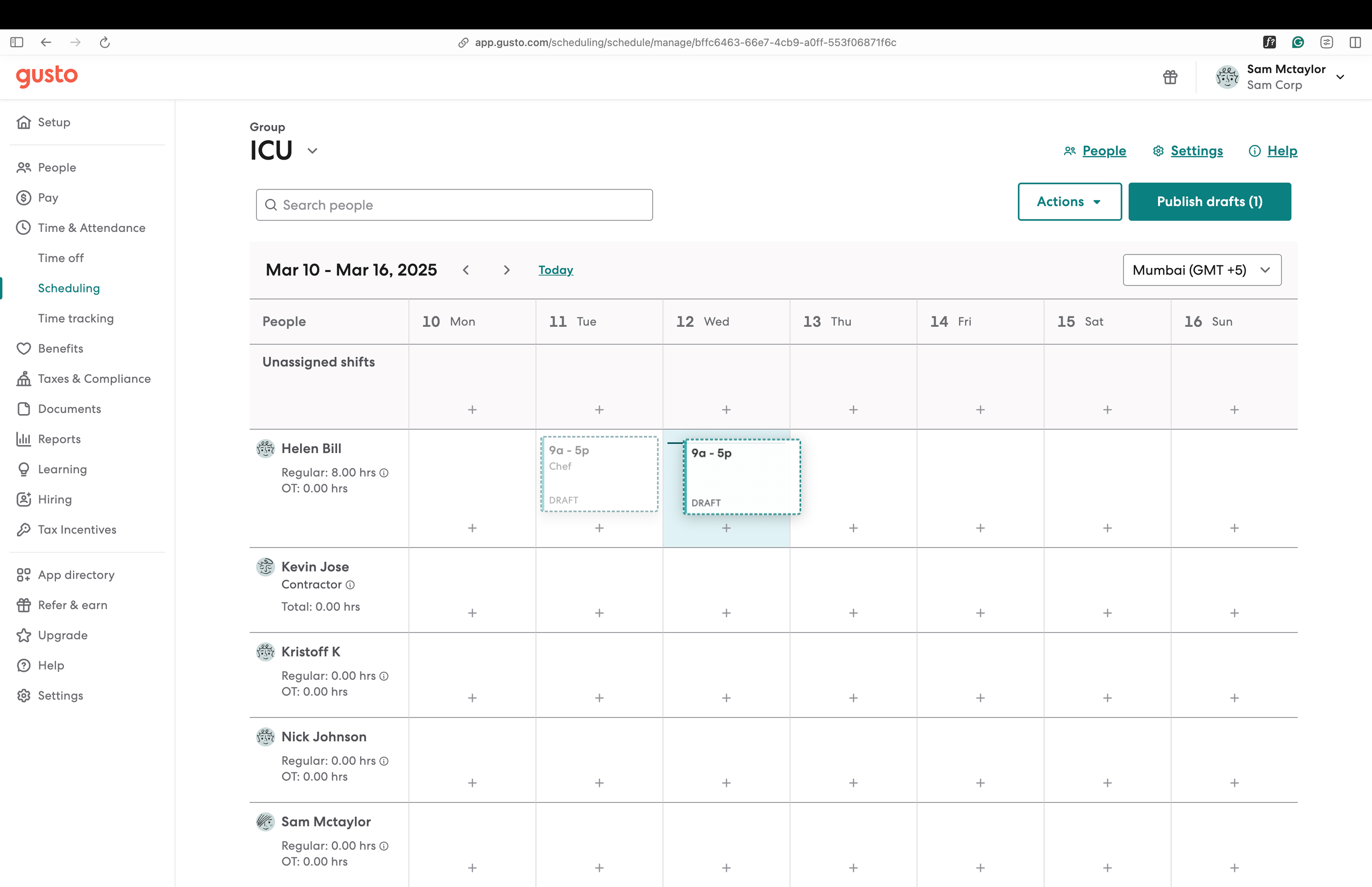Viewport: 1372px width, 887px height.
Task: Open App directory in the sidebar
Action: [x=76, y=575]
